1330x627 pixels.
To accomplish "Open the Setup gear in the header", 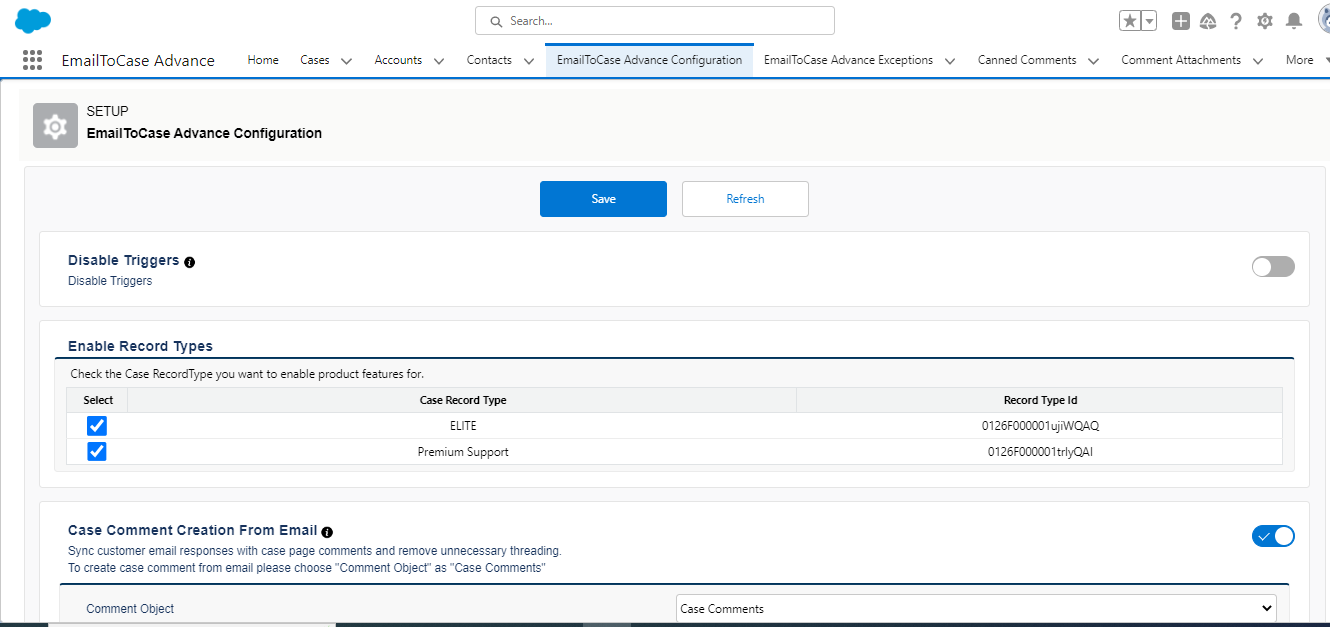I will point(1265,21).
